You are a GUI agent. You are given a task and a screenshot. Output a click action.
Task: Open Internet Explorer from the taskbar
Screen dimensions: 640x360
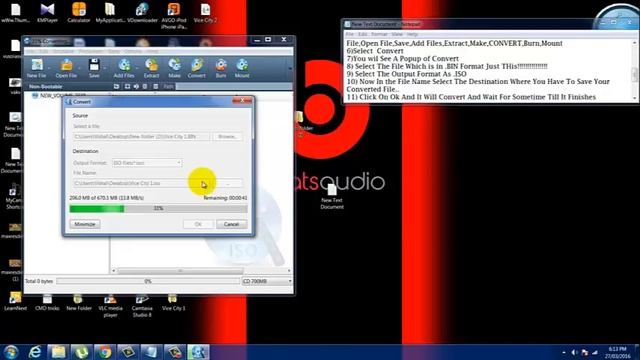click(35, 352)
